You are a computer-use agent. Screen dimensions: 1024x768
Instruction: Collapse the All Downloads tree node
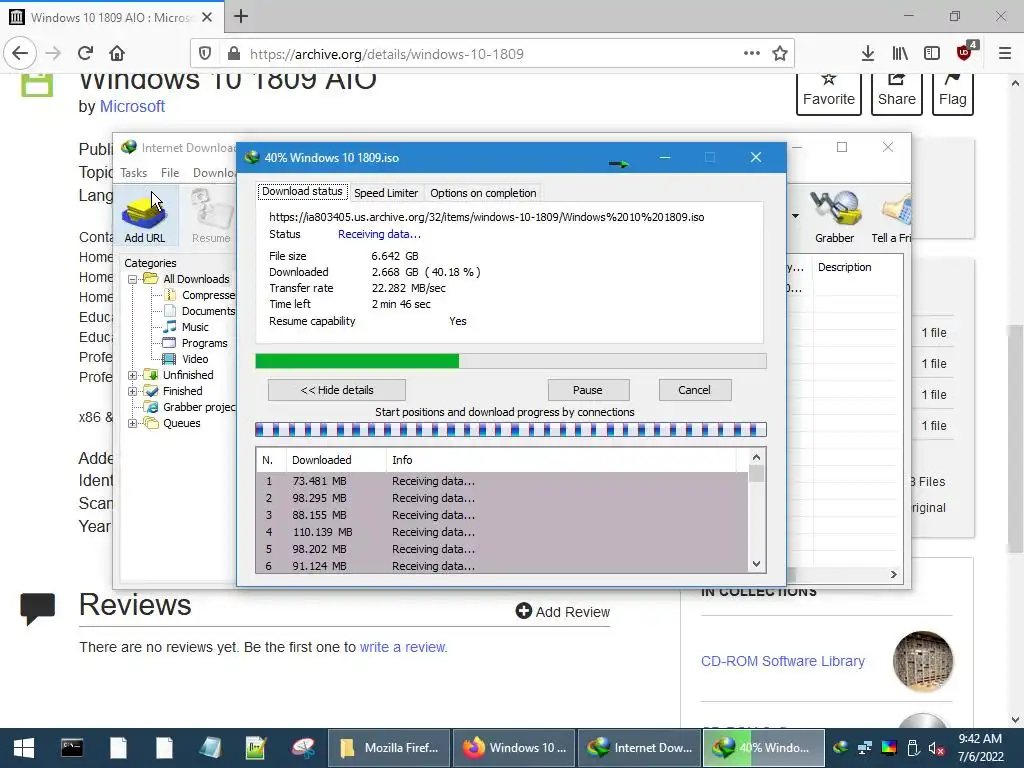132,280
